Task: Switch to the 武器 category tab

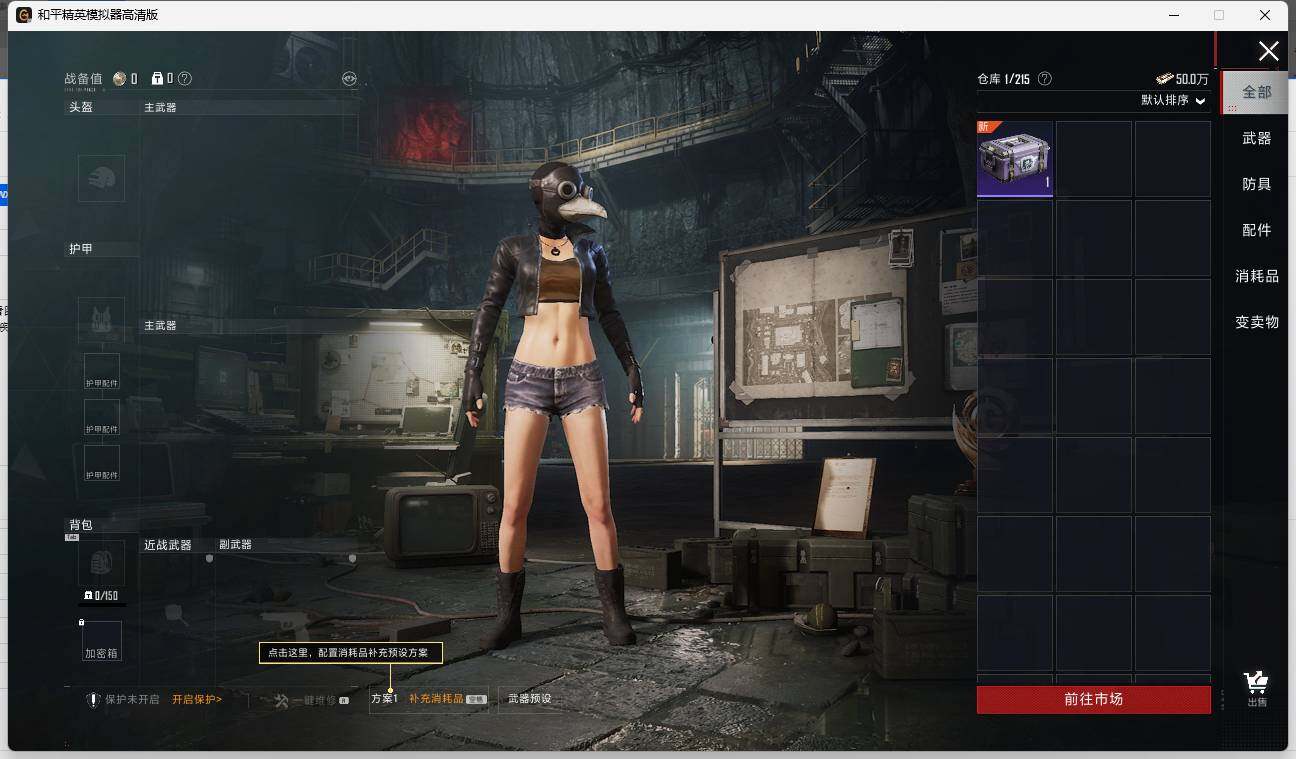Action: point(1257,138)
